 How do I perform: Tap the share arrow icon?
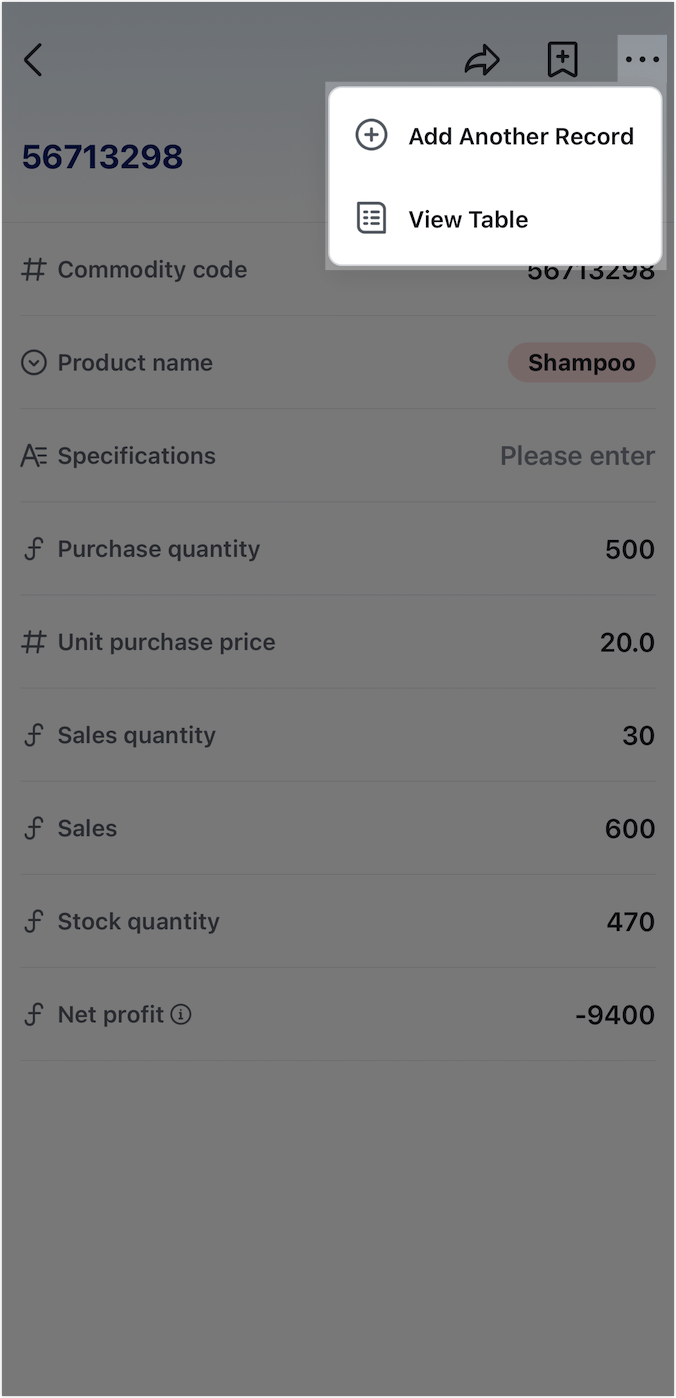[482, 61]
